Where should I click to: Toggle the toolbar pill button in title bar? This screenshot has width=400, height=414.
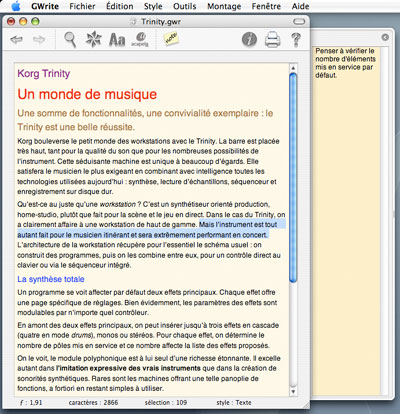point(299,22)
